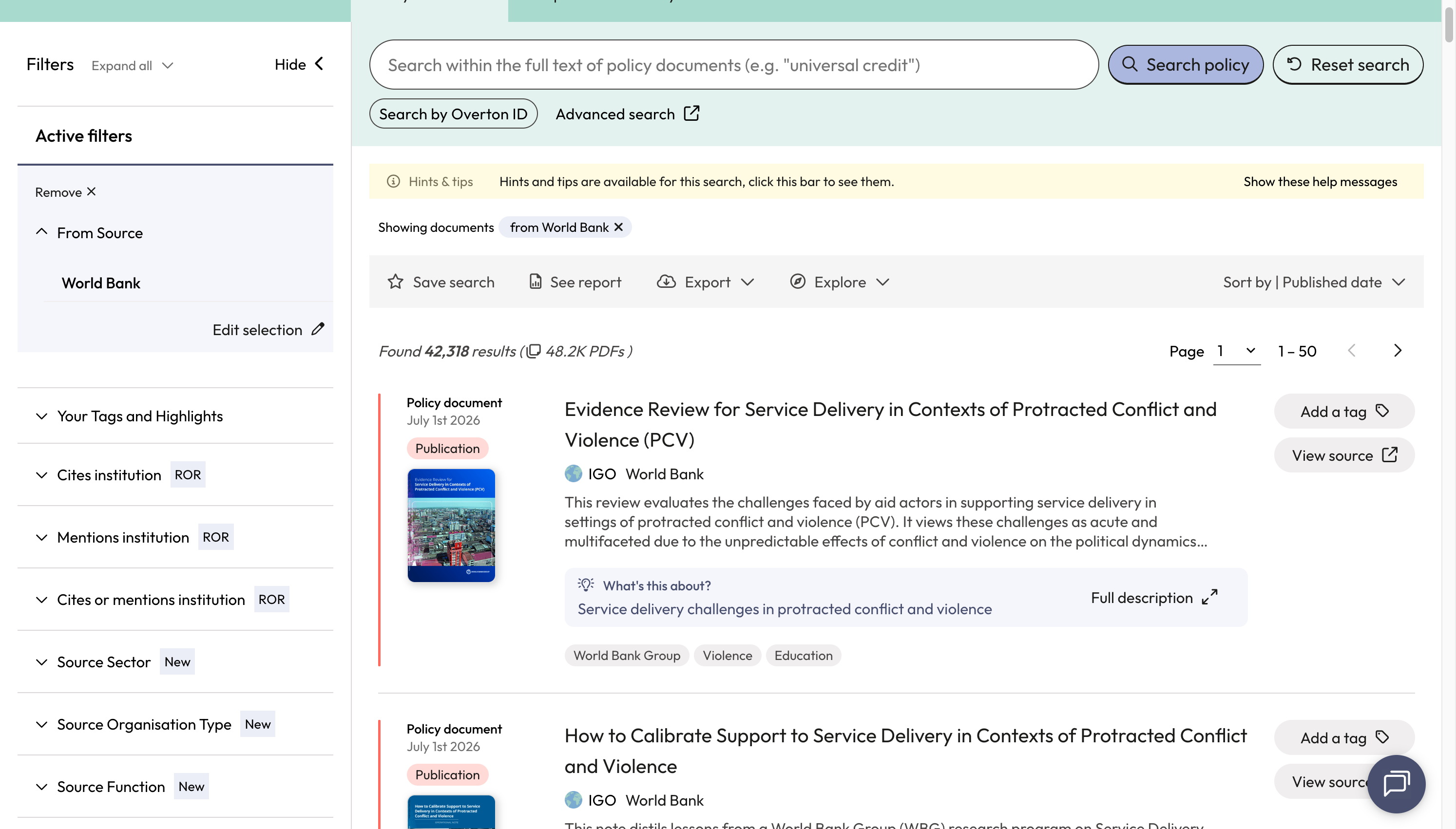Open the Expand all dropdown

(x=132, y=65)
